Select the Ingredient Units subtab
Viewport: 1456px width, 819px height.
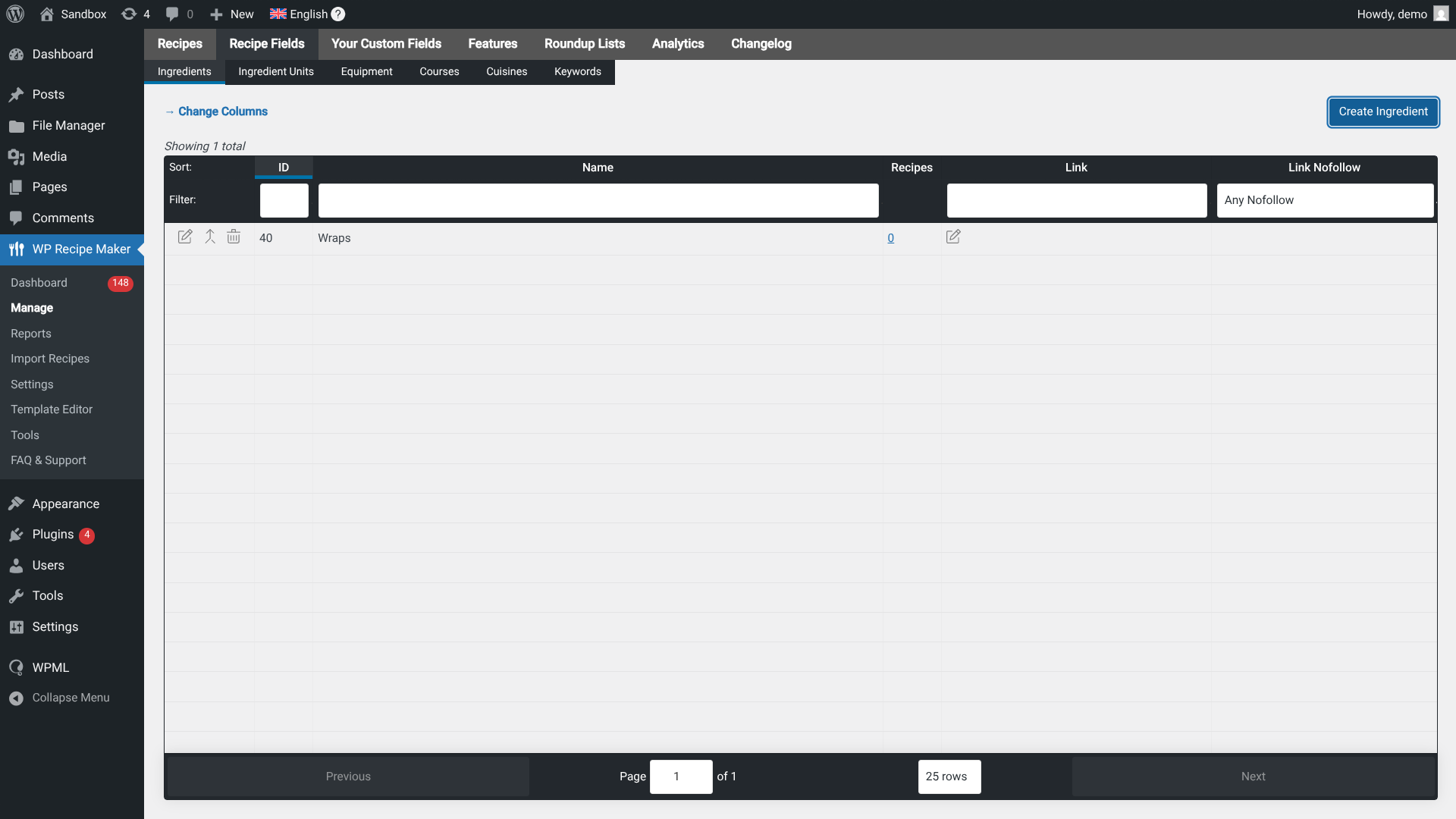pyautogui.click(x=276, y=71)
